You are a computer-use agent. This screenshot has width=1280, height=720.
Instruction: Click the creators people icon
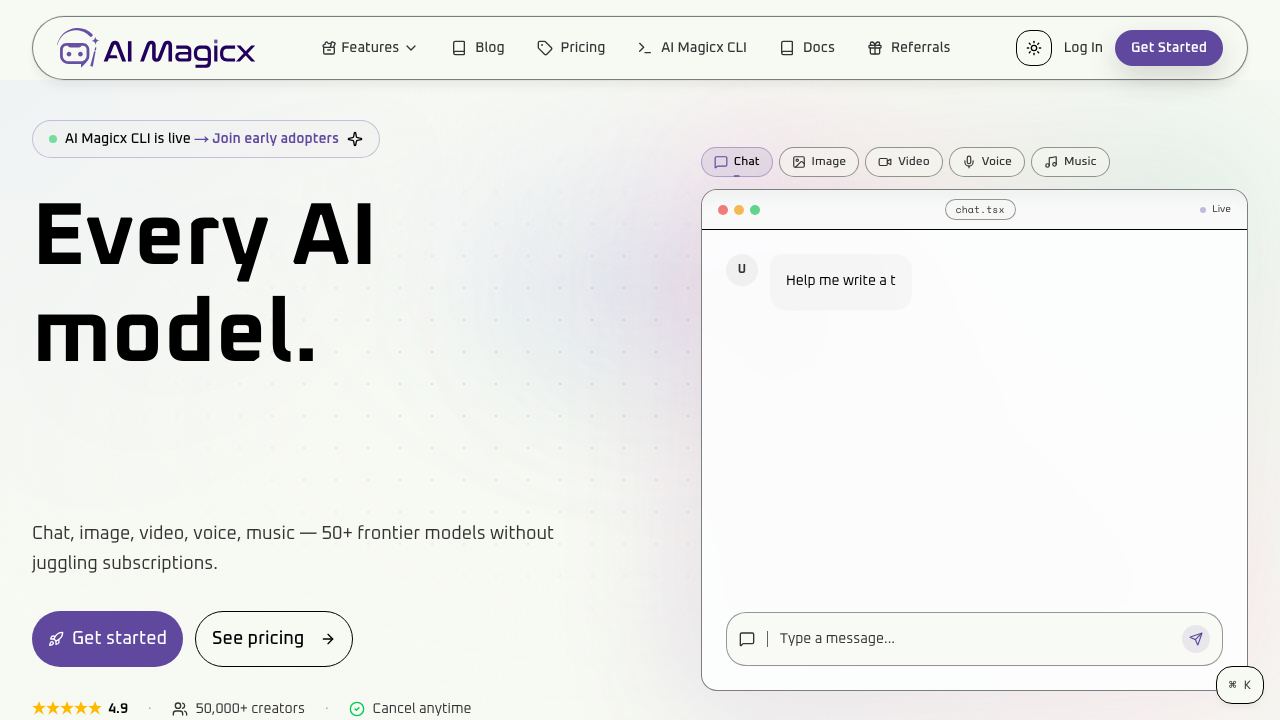tap(180, 709)
